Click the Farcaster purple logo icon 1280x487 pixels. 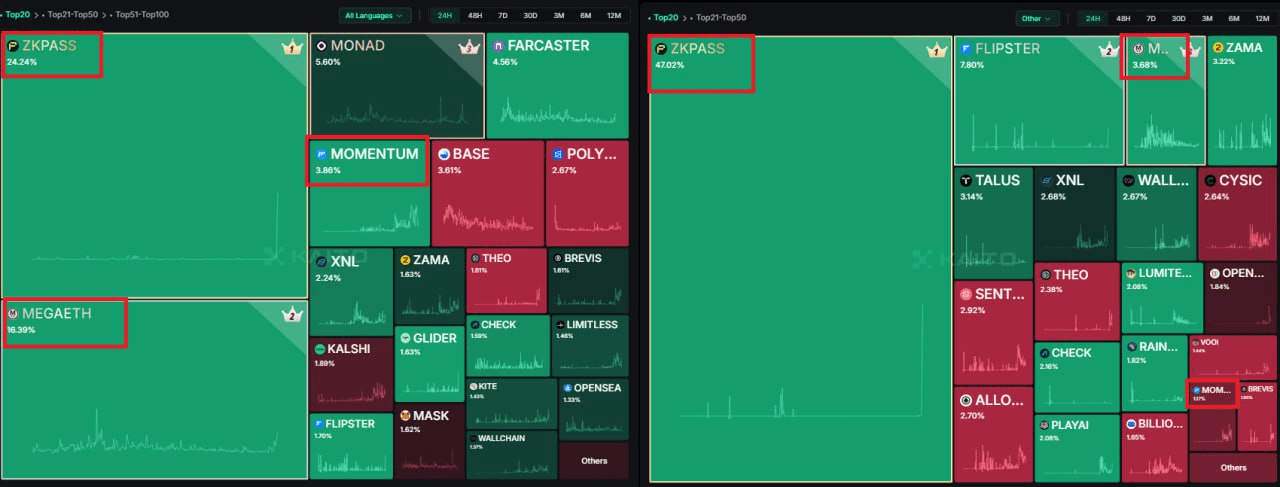pos(498,46)
